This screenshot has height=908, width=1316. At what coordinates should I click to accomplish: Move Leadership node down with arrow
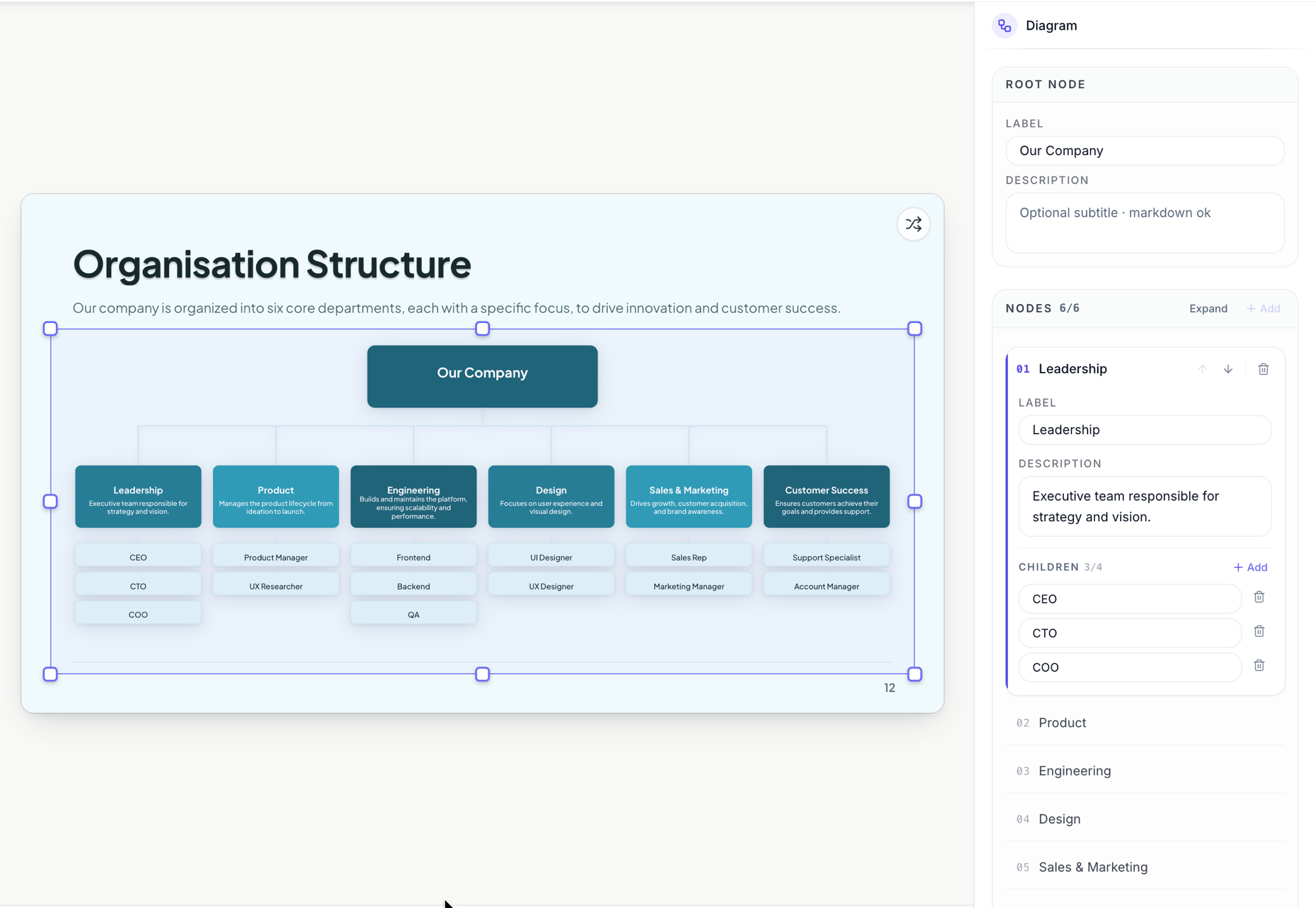[1228, 369]
